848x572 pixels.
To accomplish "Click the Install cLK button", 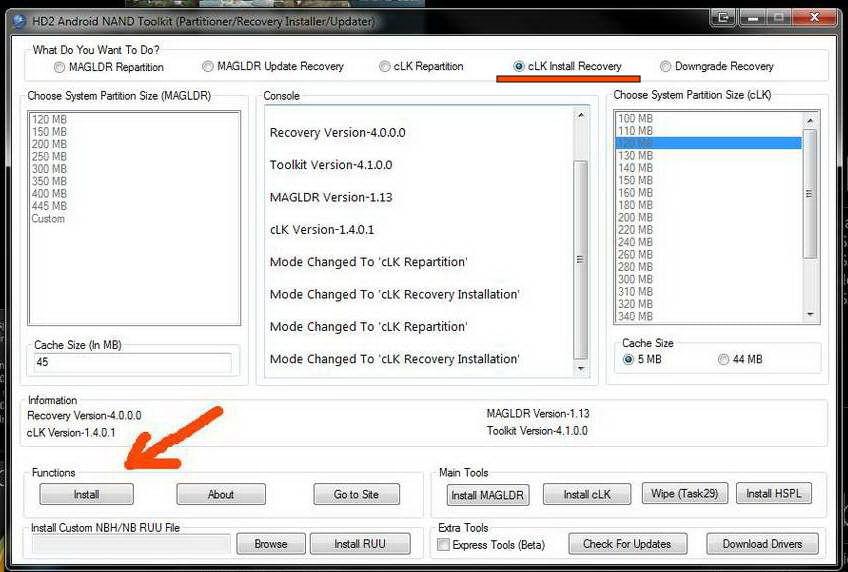I will pyautogui.click(x=587, y=494).
